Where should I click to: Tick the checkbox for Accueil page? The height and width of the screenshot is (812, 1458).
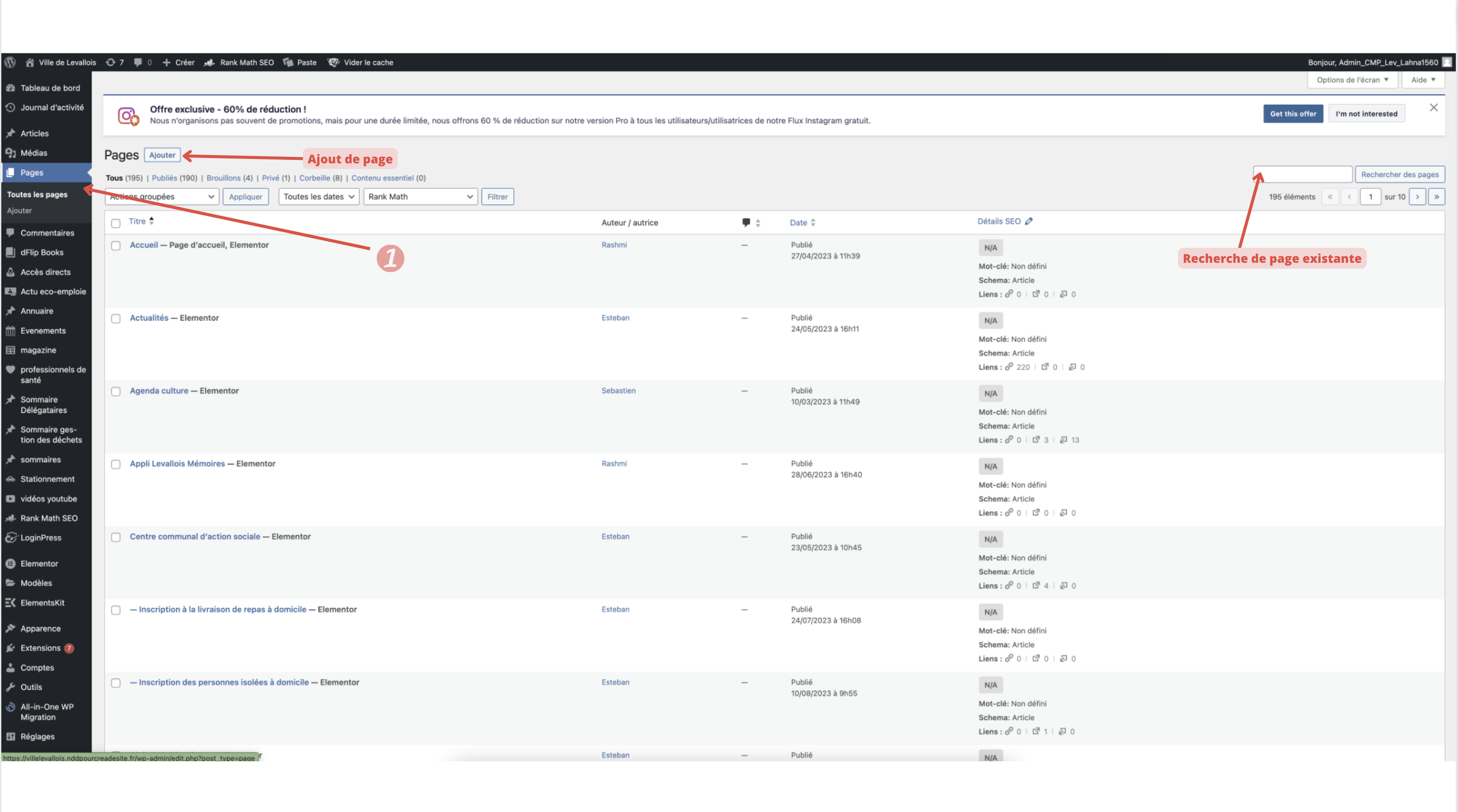pyautogui.click(x=116, y=246)
